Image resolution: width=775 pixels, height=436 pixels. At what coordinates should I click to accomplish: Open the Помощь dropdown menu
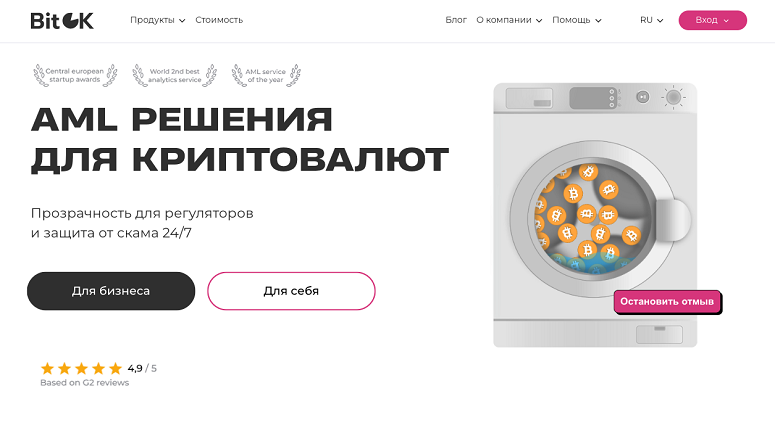tap(577, 20)
